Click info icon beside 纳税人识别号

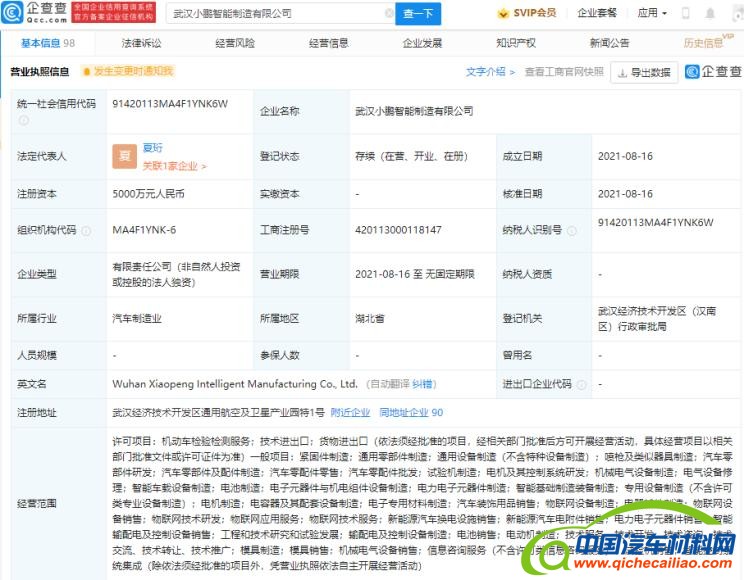(572, 231)
